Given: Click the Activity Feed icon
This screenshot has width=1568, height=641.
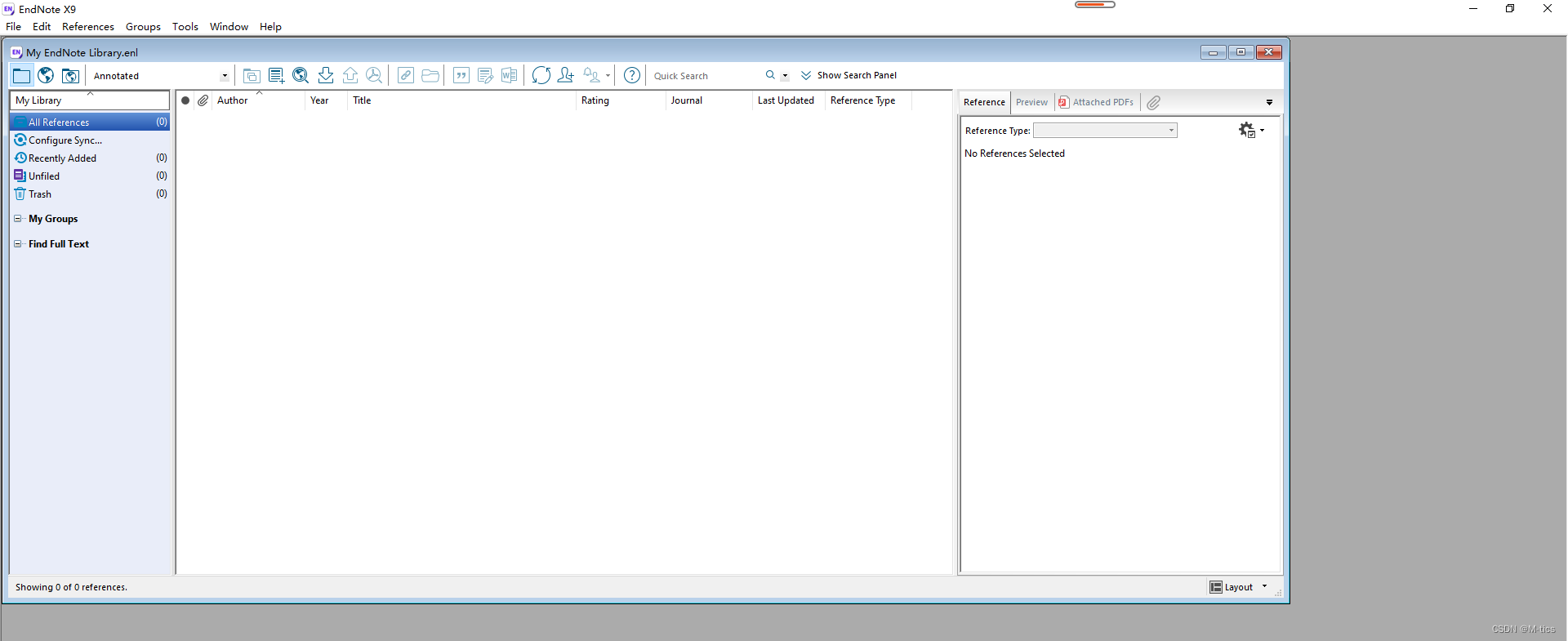Looking at the screenshot, I should pos(592,76).
